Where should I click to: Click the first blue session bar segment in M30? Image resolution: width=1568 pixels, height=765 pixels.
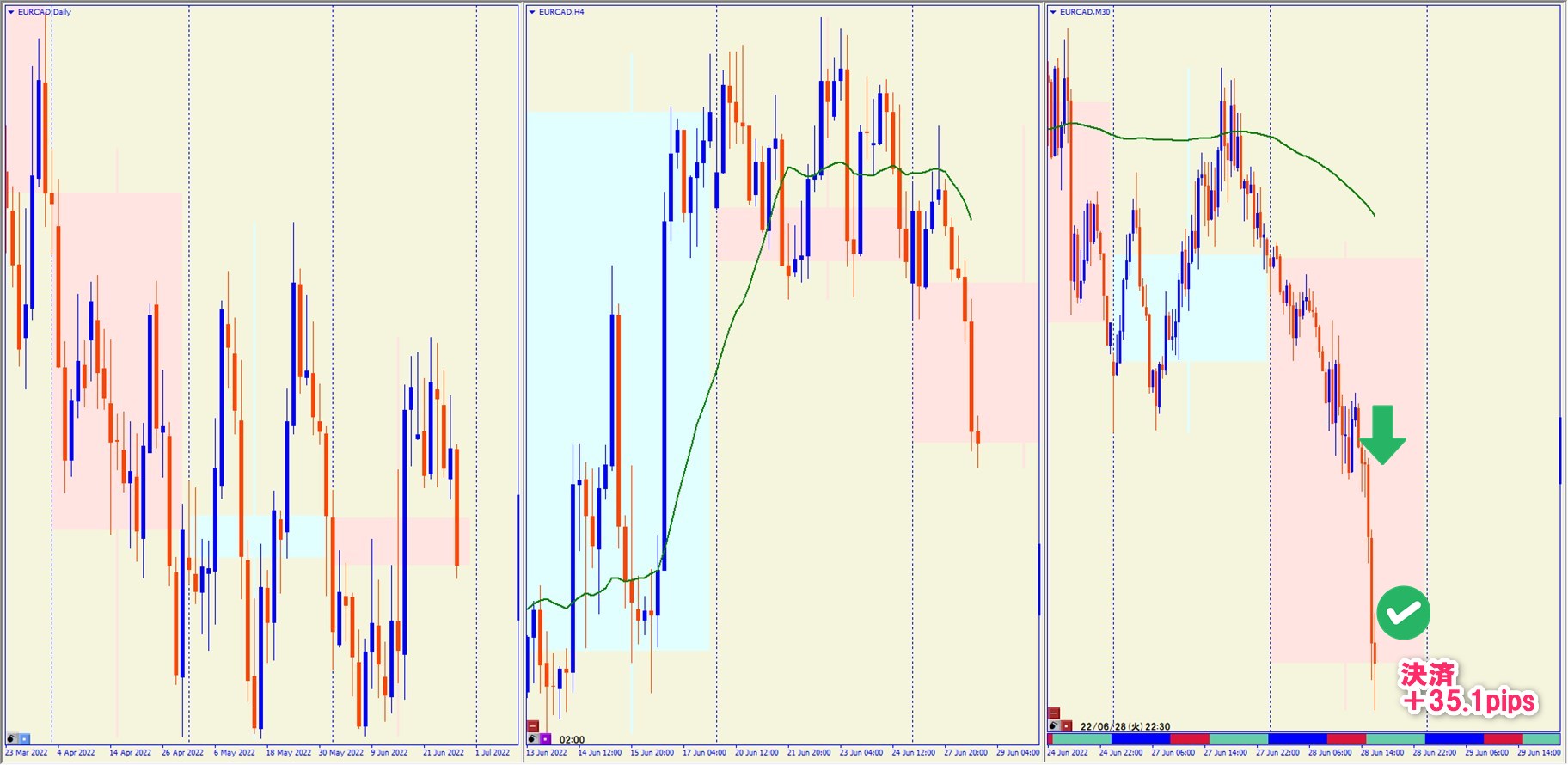1140,738
